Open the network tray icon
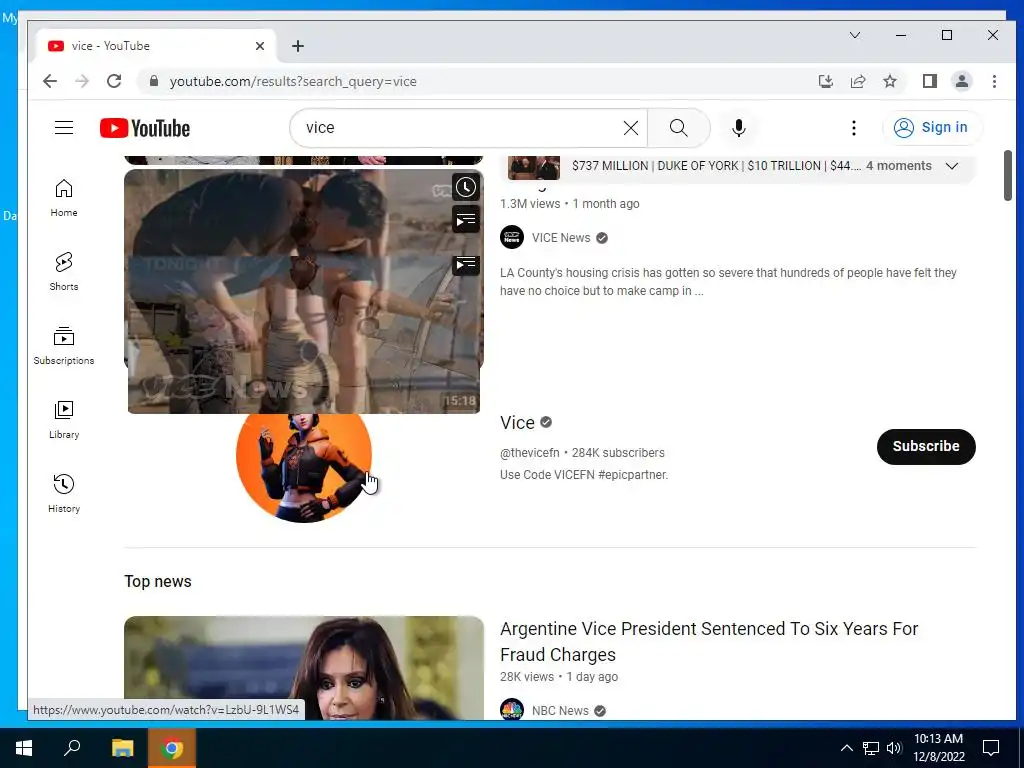 coord(871,748)
